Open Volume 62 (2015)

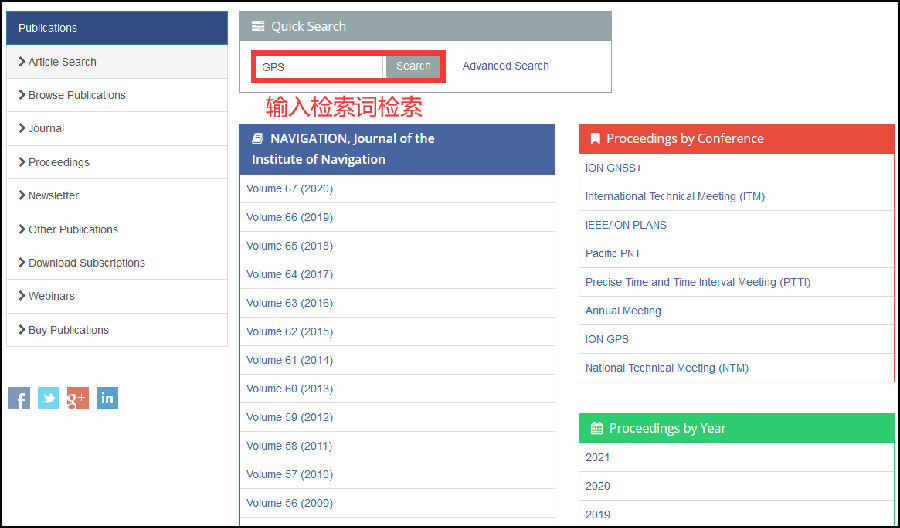289,331
